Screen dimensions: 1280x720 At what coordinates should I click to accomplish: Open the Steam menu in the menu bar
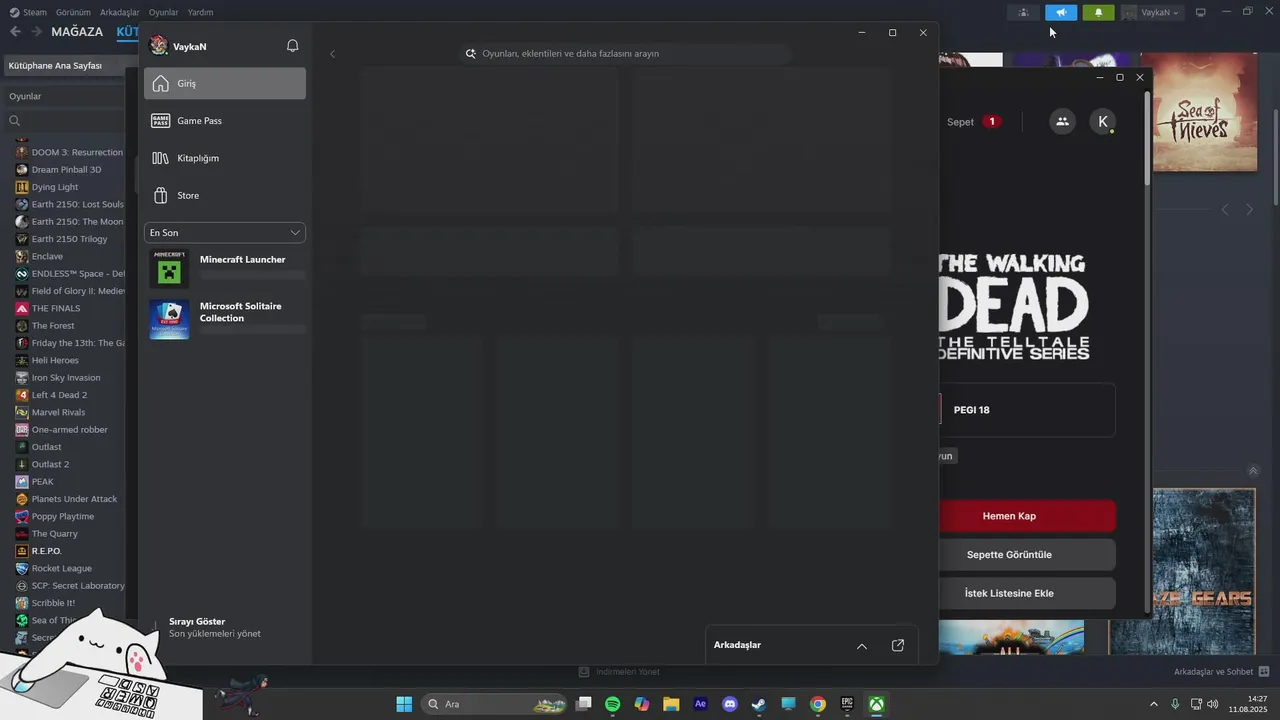click(29, 13)
